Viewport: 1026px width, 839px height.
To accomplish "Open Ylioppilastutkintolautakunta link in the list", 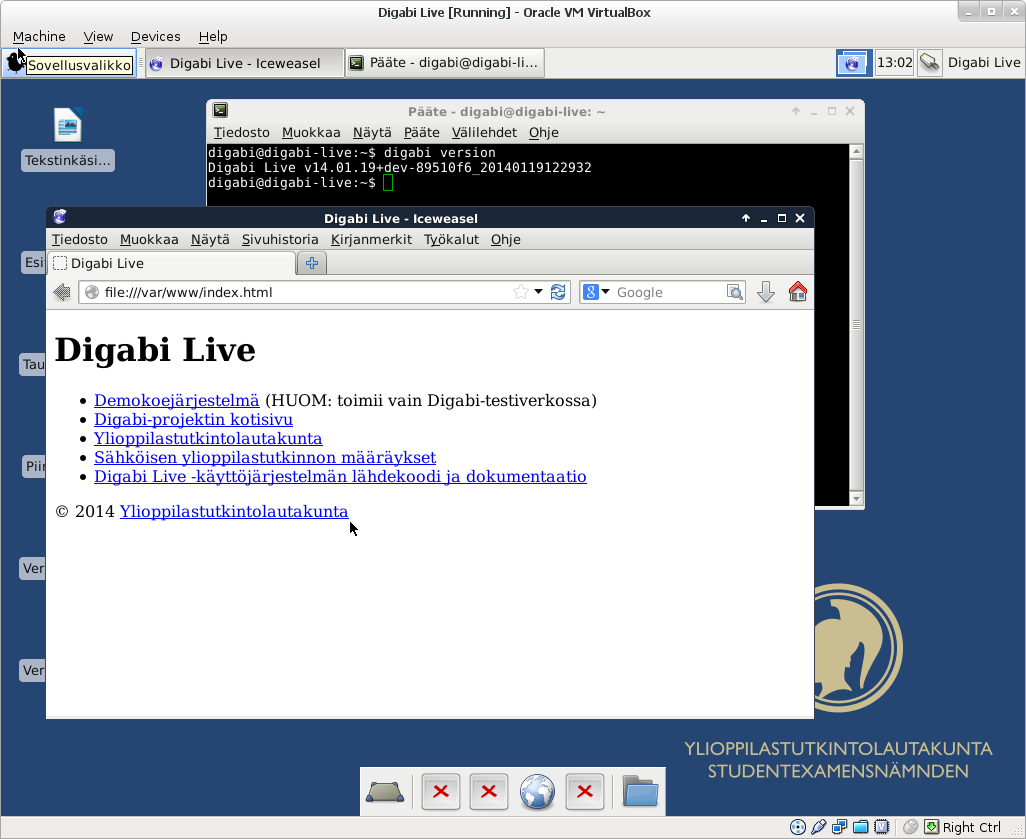I will pyautogui.click(x=208, y=438).
